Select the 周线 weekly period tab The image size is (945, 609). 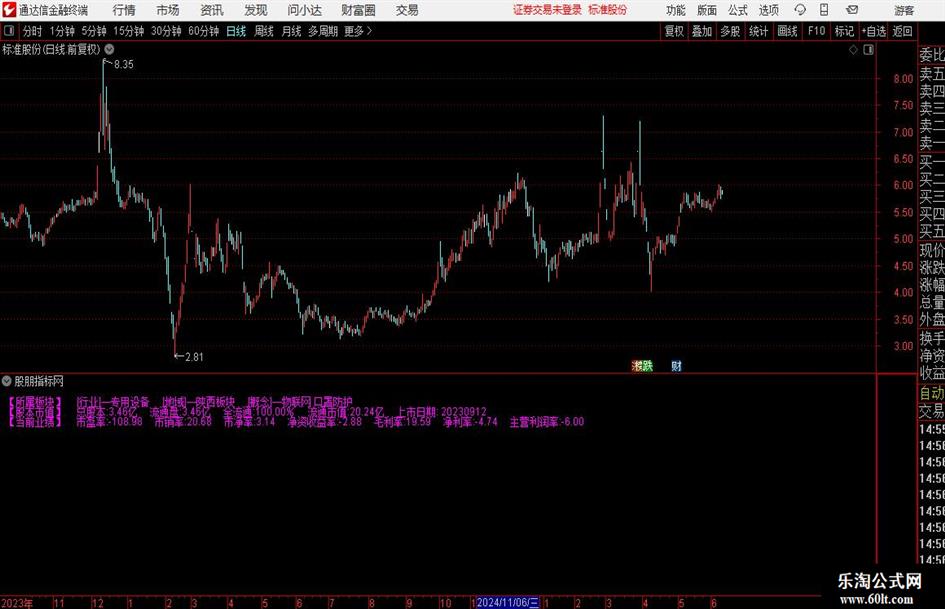pos(263,31)
